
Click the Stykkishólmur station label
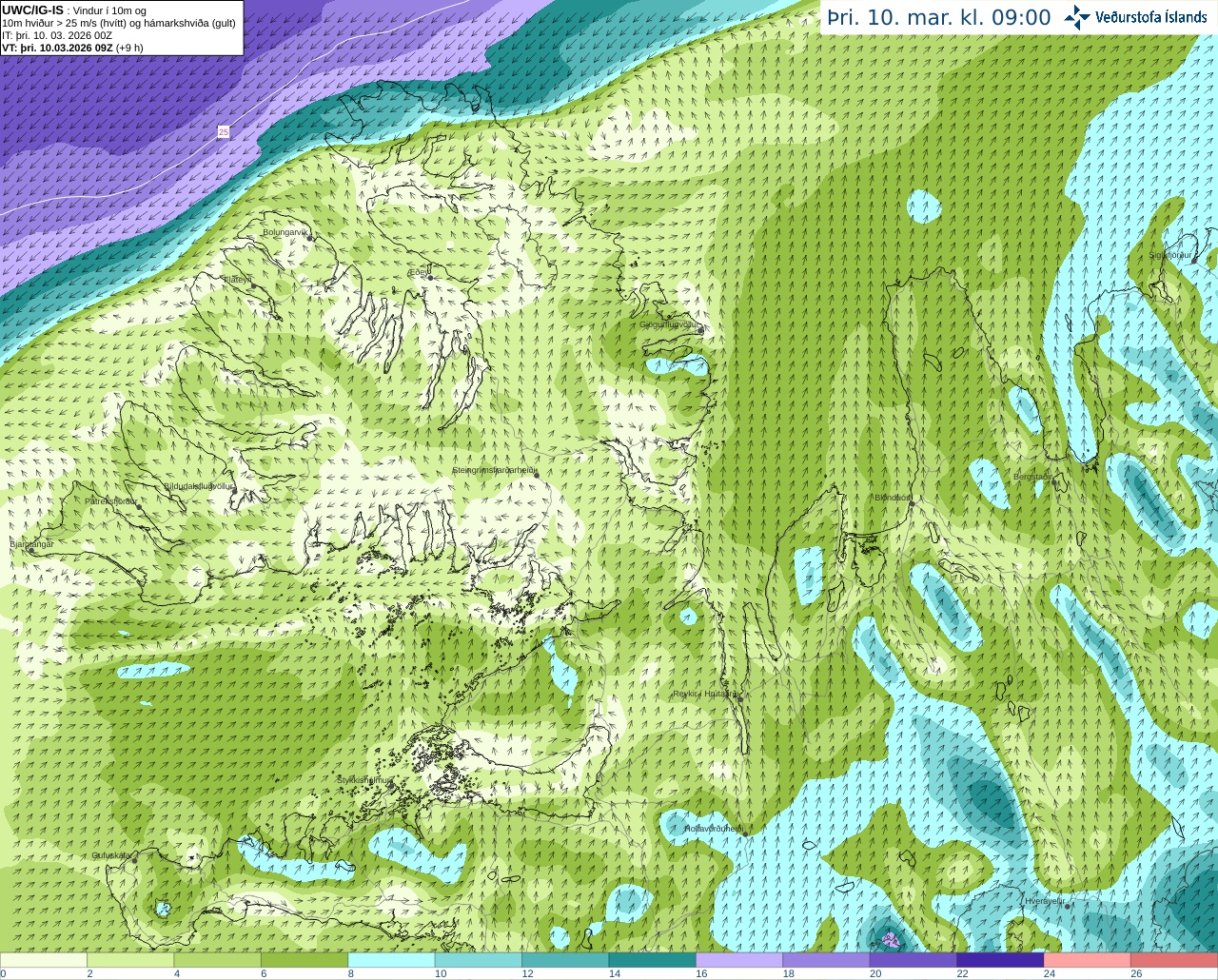point(364,780)
